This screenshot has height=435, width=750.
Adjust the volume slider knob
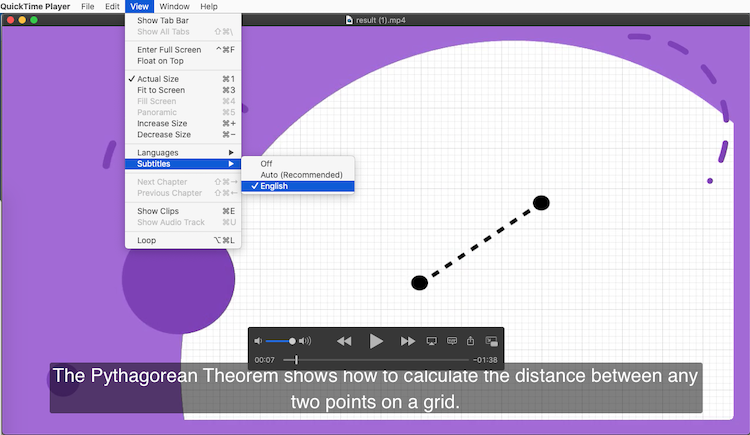292,341
